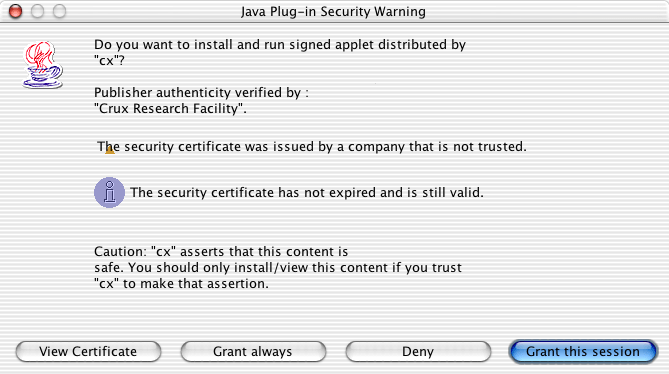The height and width of the screenshot is (374, 669).
Task: Click the gray zoom window button
Action: 59,11
